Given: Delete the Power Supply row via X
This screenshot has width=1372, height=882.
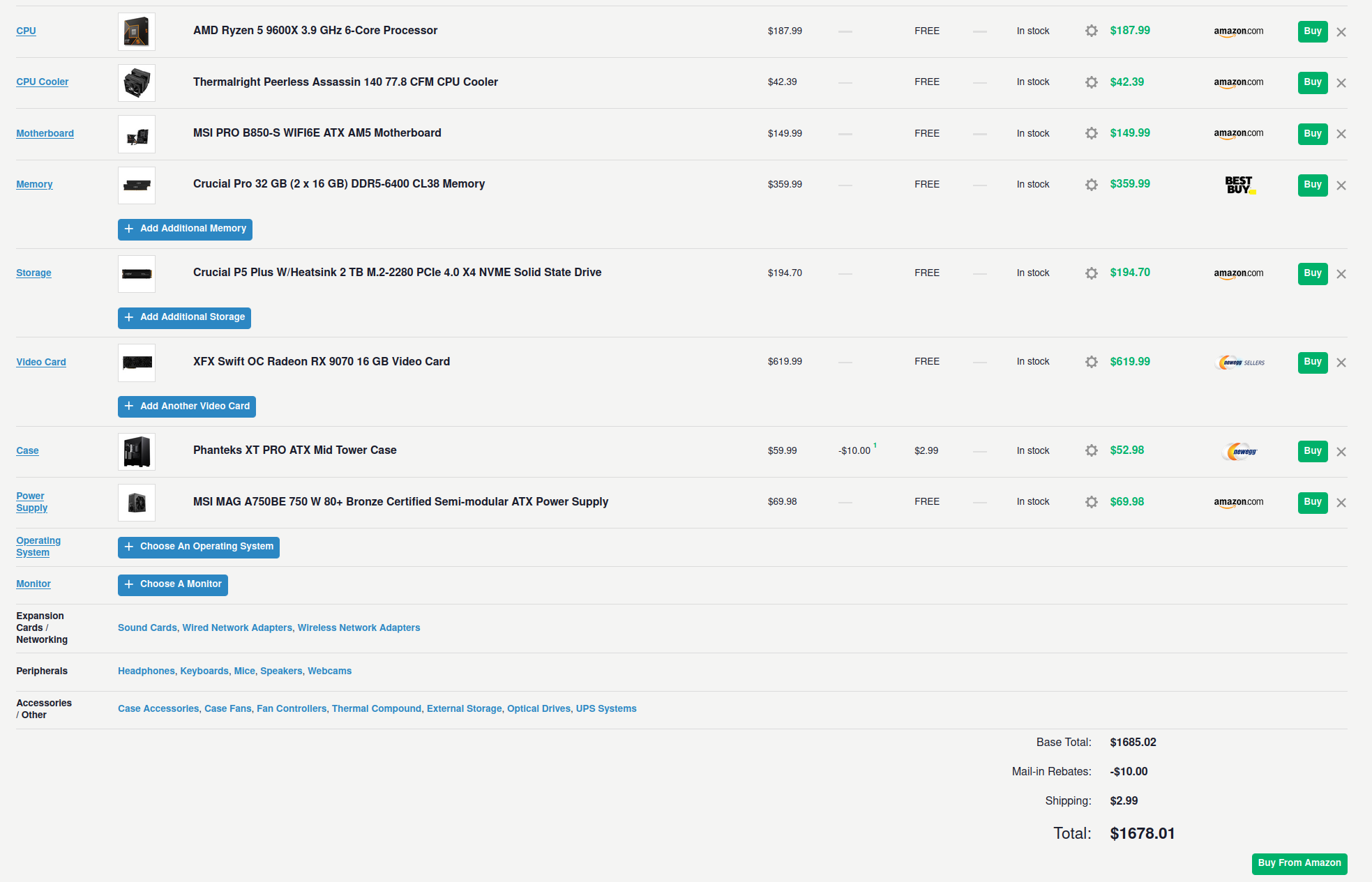Looking at the screenshot, I should 1341,503.
